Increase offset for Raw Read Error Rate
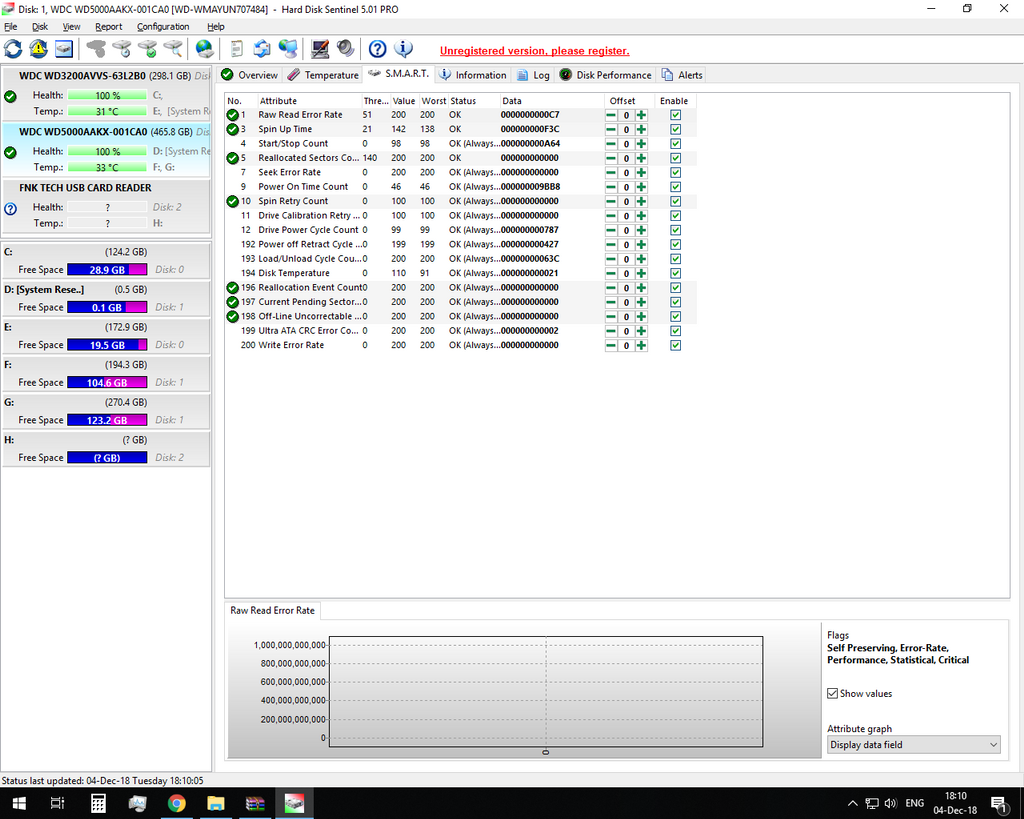The image size is (1024, 819). 641,115
